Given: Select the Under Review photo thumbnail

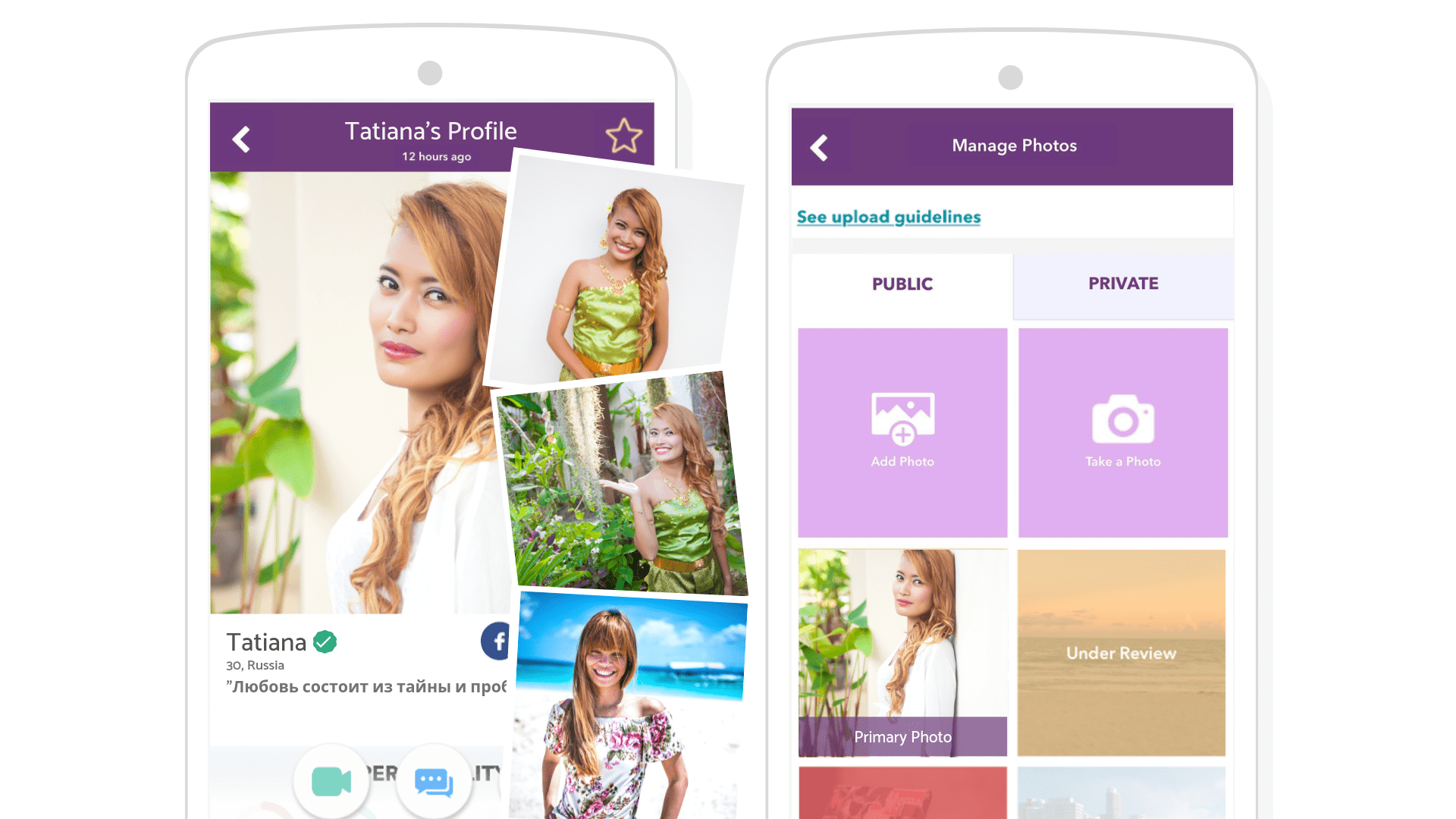Looking at the screenshot, I should [x=1122, y=654].
